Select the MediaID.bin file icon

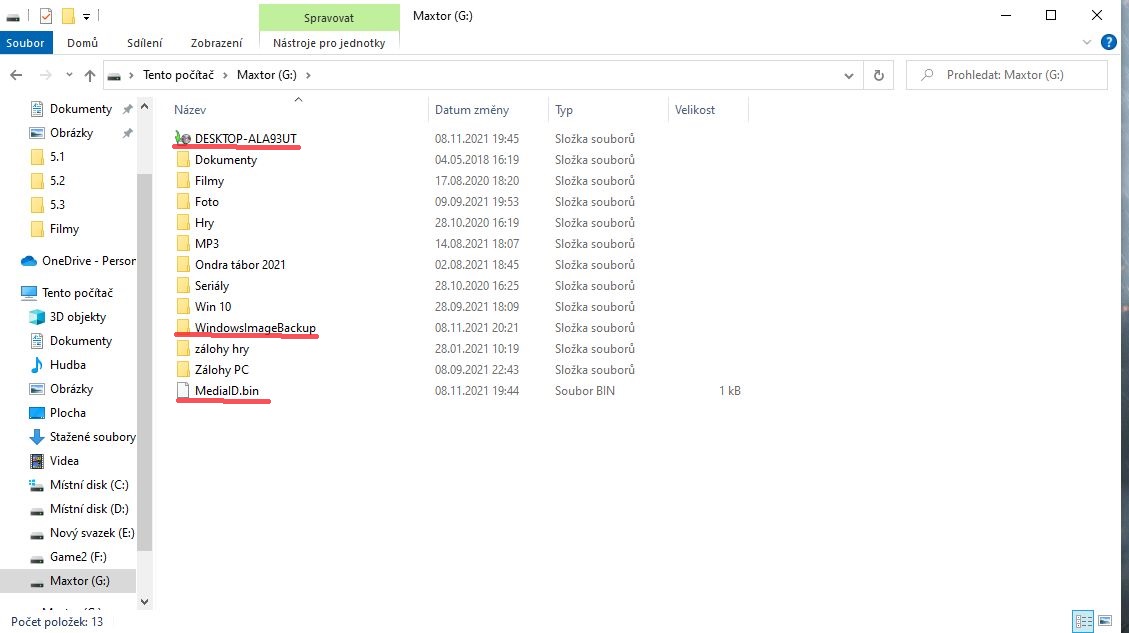(x=183, y=390)
